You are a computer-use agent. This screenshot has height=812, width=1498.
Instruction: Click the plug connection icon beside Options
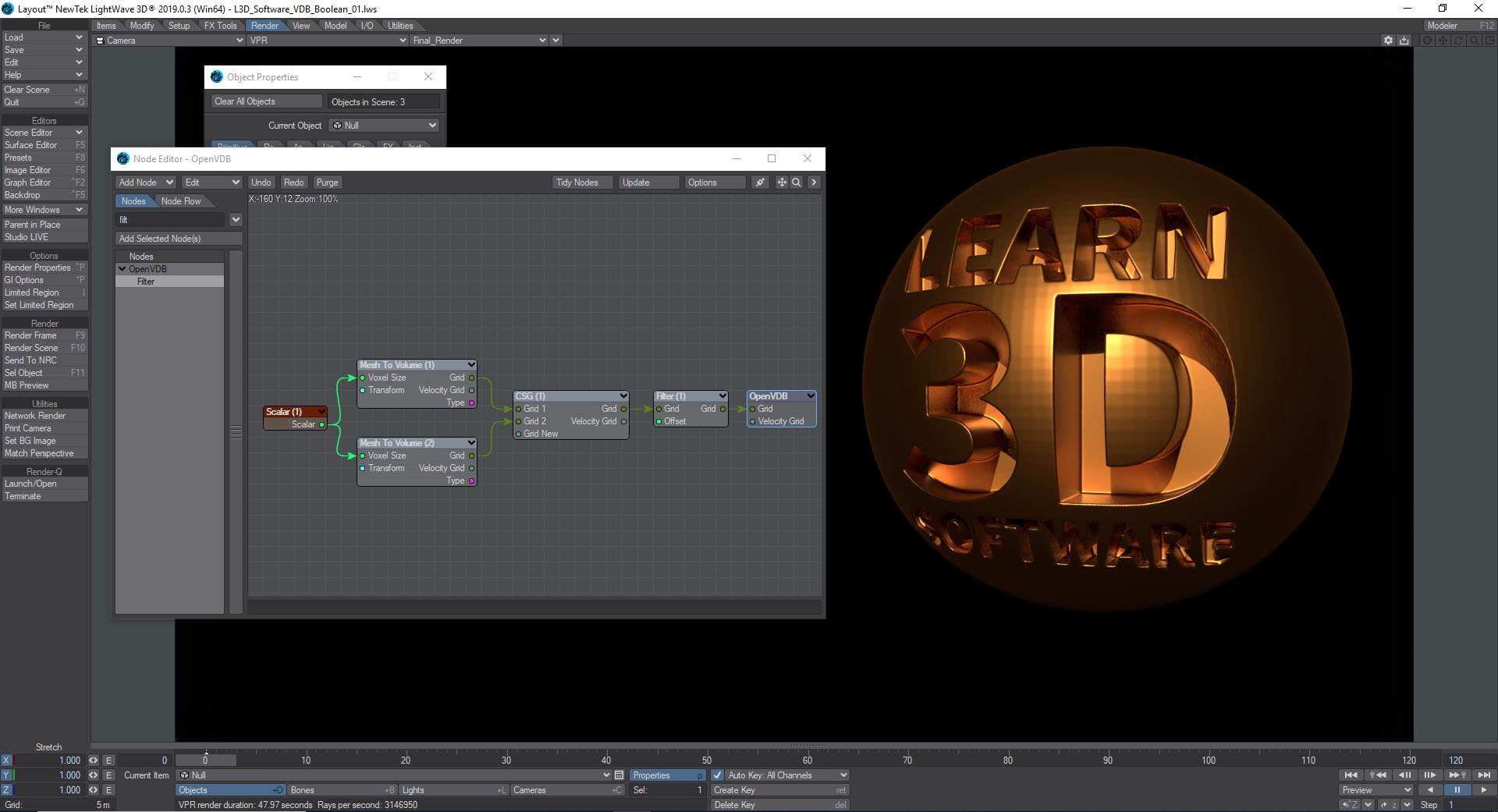click(760, 183)
